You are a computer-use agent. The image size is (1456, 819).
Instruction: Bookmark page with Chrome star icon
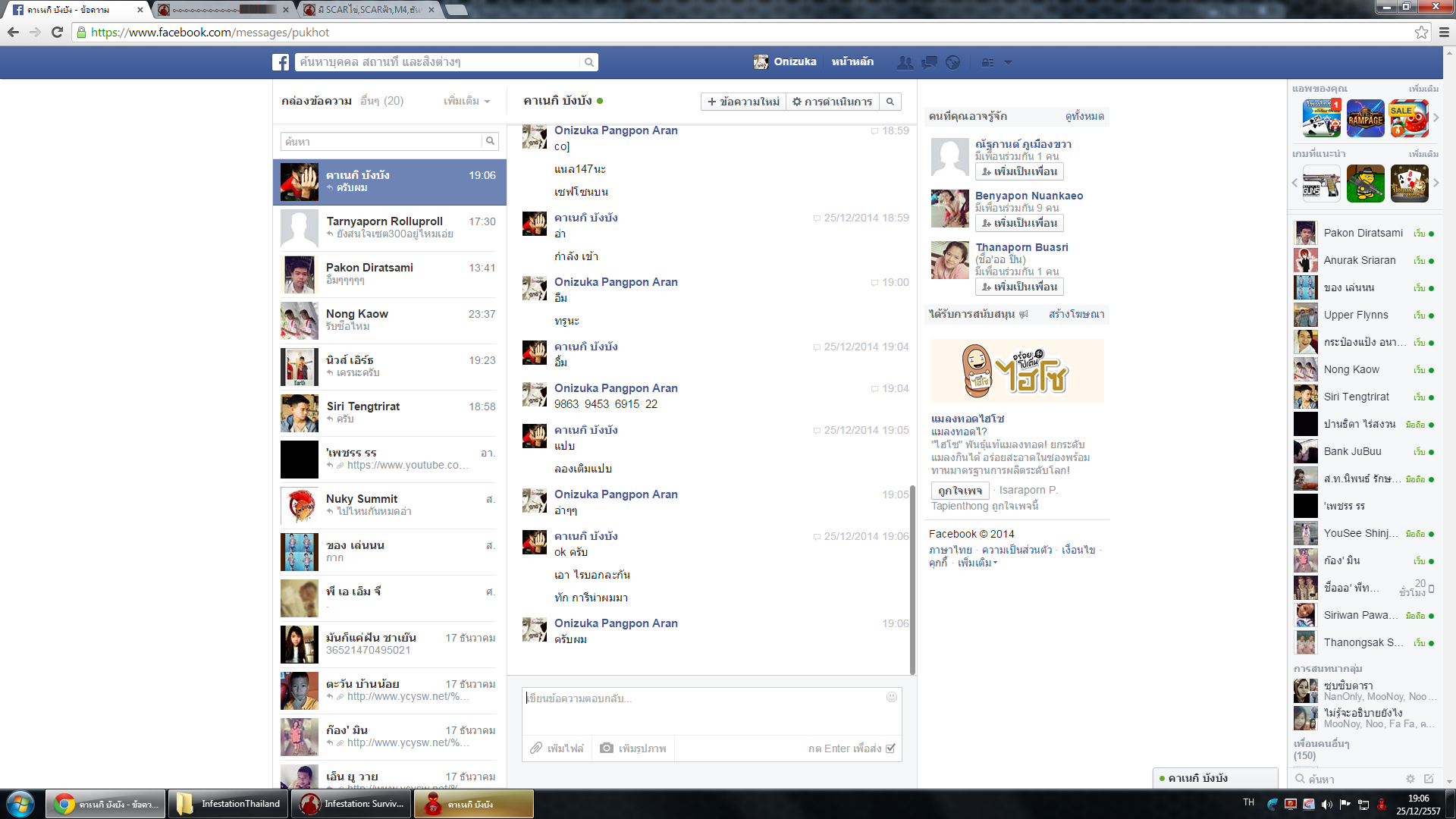pyautogui.click(x=1421, y=32)
